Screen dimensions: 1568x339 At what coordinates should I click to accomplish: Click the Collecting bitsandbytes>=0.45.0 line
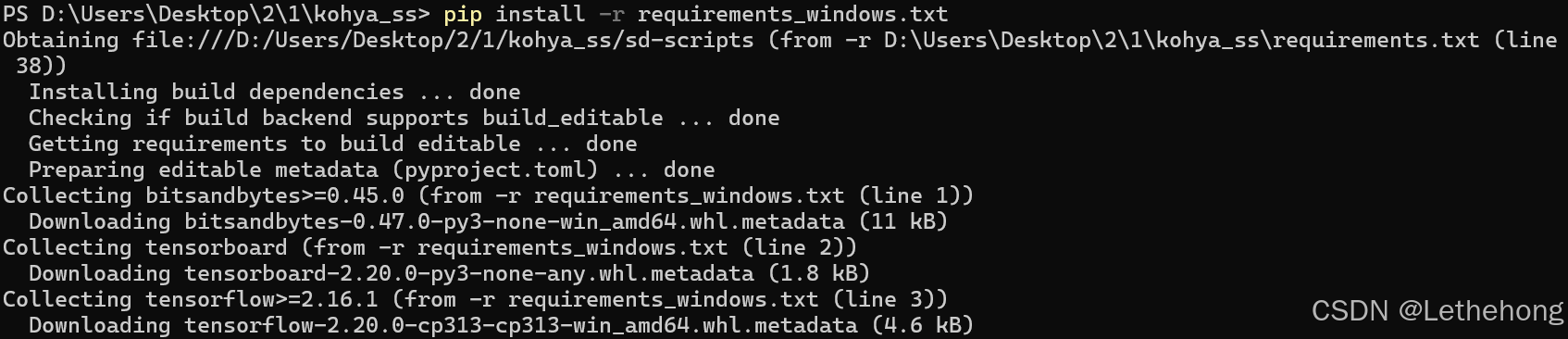[x=488, y=196]
